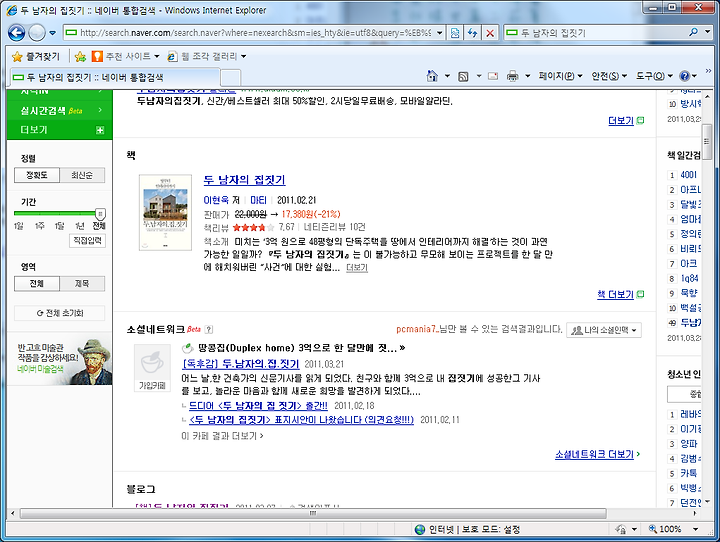Viewport: 720px width, 542px height.
Task: Click the Help question mark icon
Action: click(685, 76)
